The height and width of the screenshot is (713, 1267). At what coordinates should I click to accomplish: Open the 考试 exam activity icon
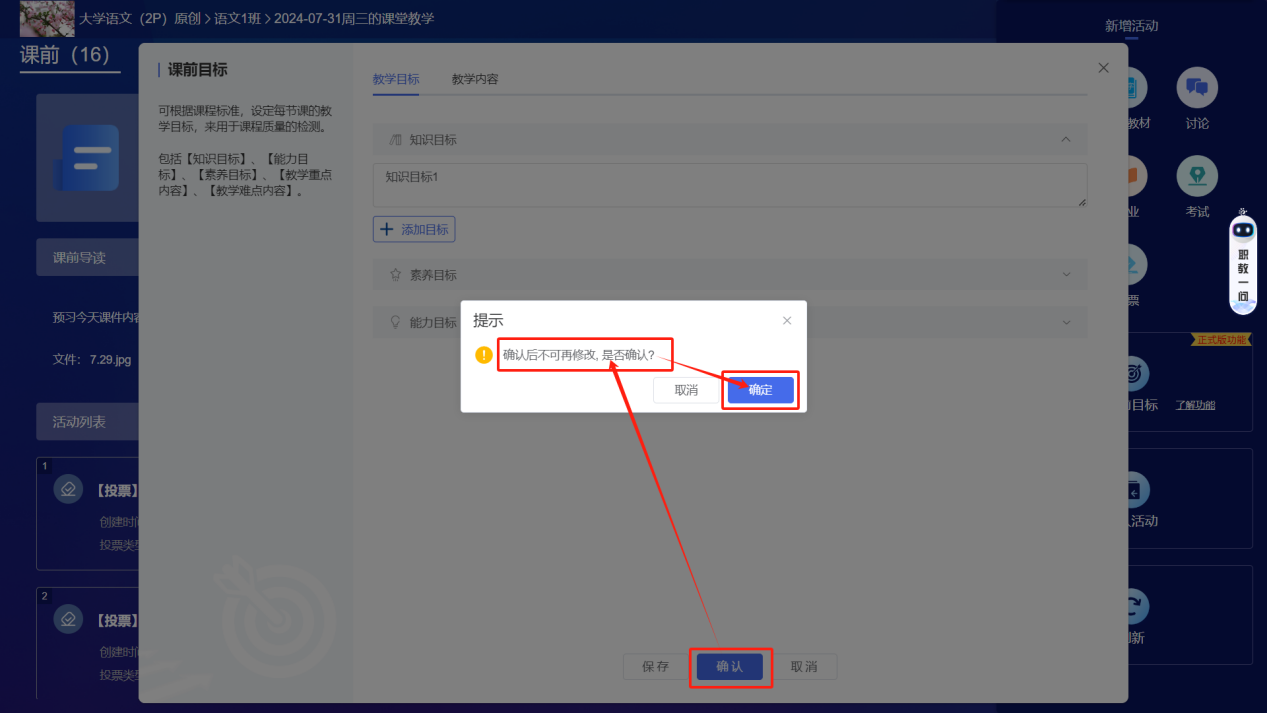[x=1196, y=177]
